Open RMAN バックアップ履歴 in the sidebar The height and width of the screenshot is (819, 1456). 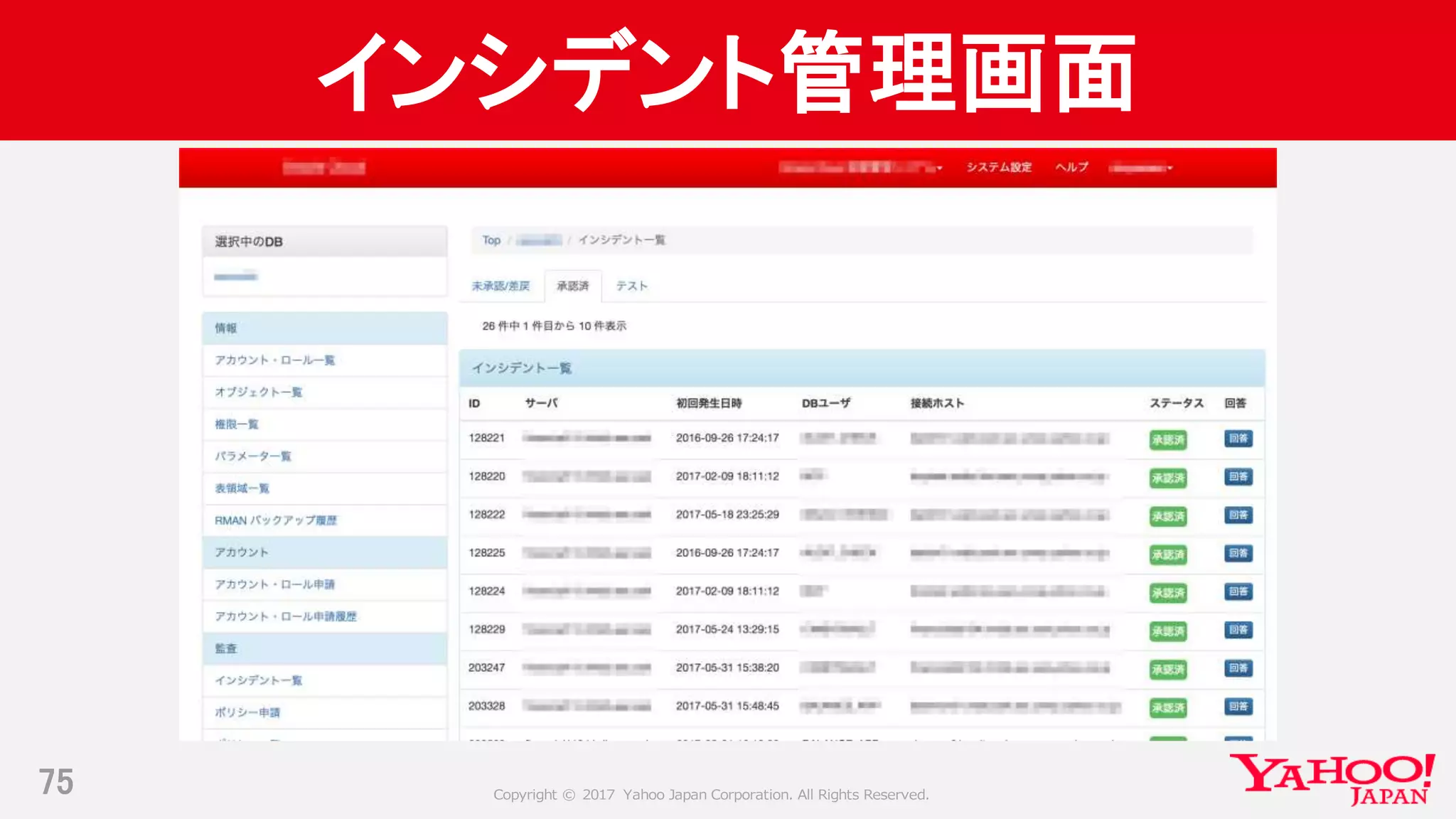[x=276, y=520]
